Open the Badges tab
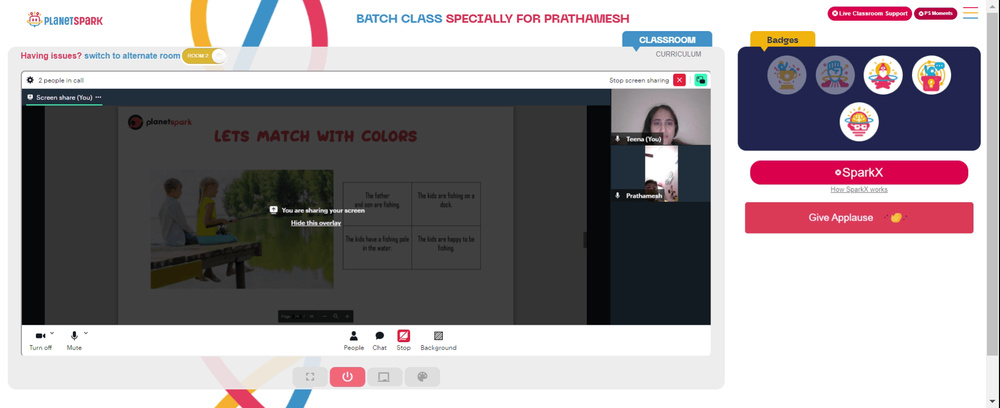 click(x=783, y=40)
